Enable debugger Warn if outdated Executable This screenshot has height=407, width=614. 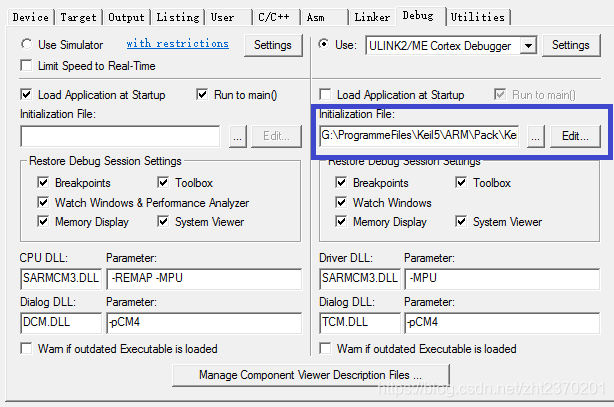coord(325,348)
